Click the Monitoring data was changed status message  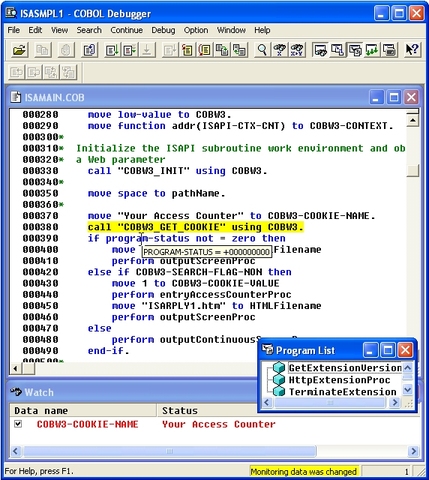[303, 471]
